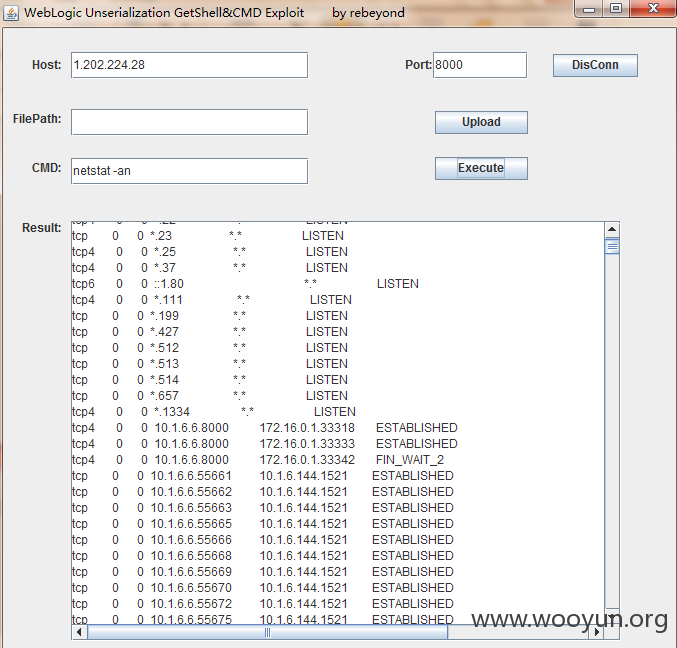Click the *.514 listening port text
Screen dimensions: 677x648
coord(164,379)
